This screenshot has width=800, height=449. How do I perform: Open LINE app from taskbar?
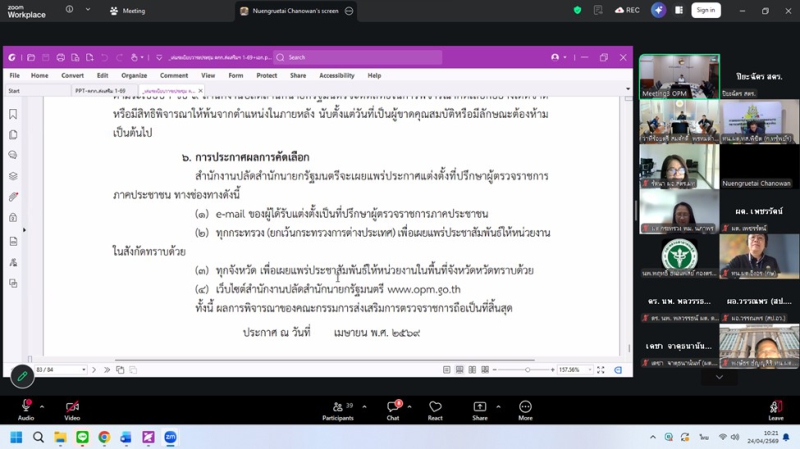tap(82, 437)
